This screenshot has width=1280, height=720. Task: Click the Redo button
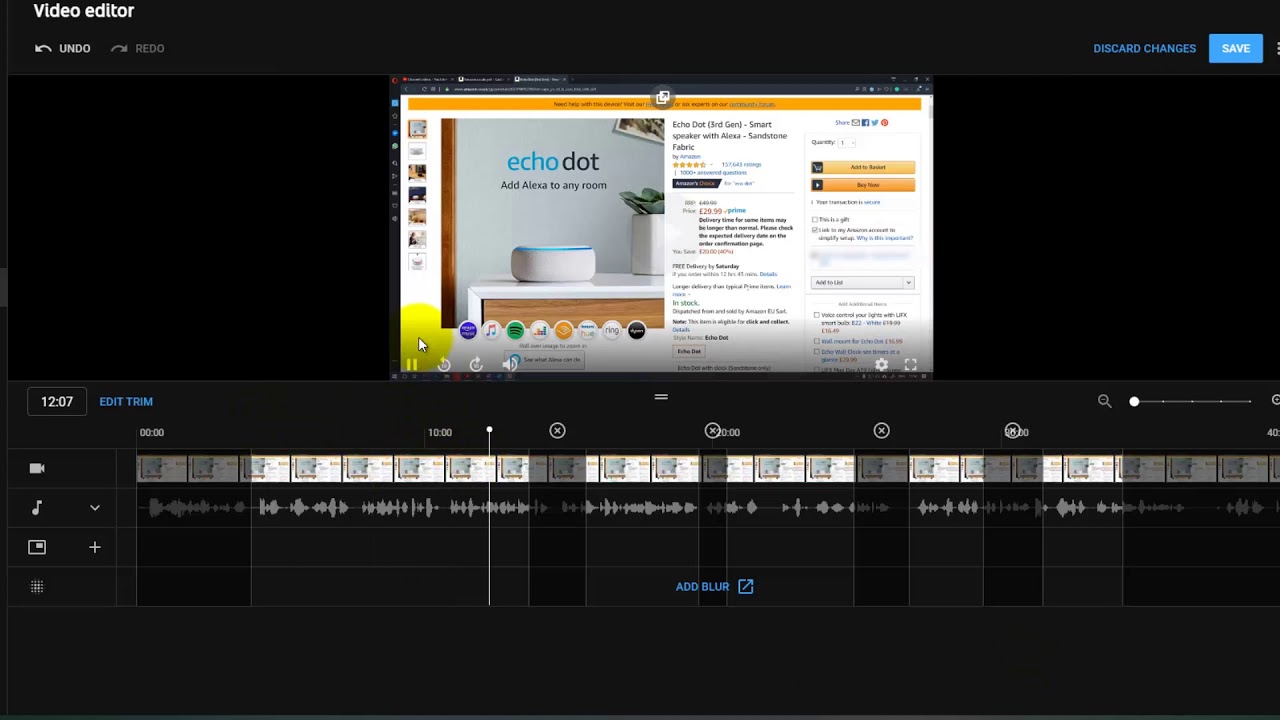point(138,48)
